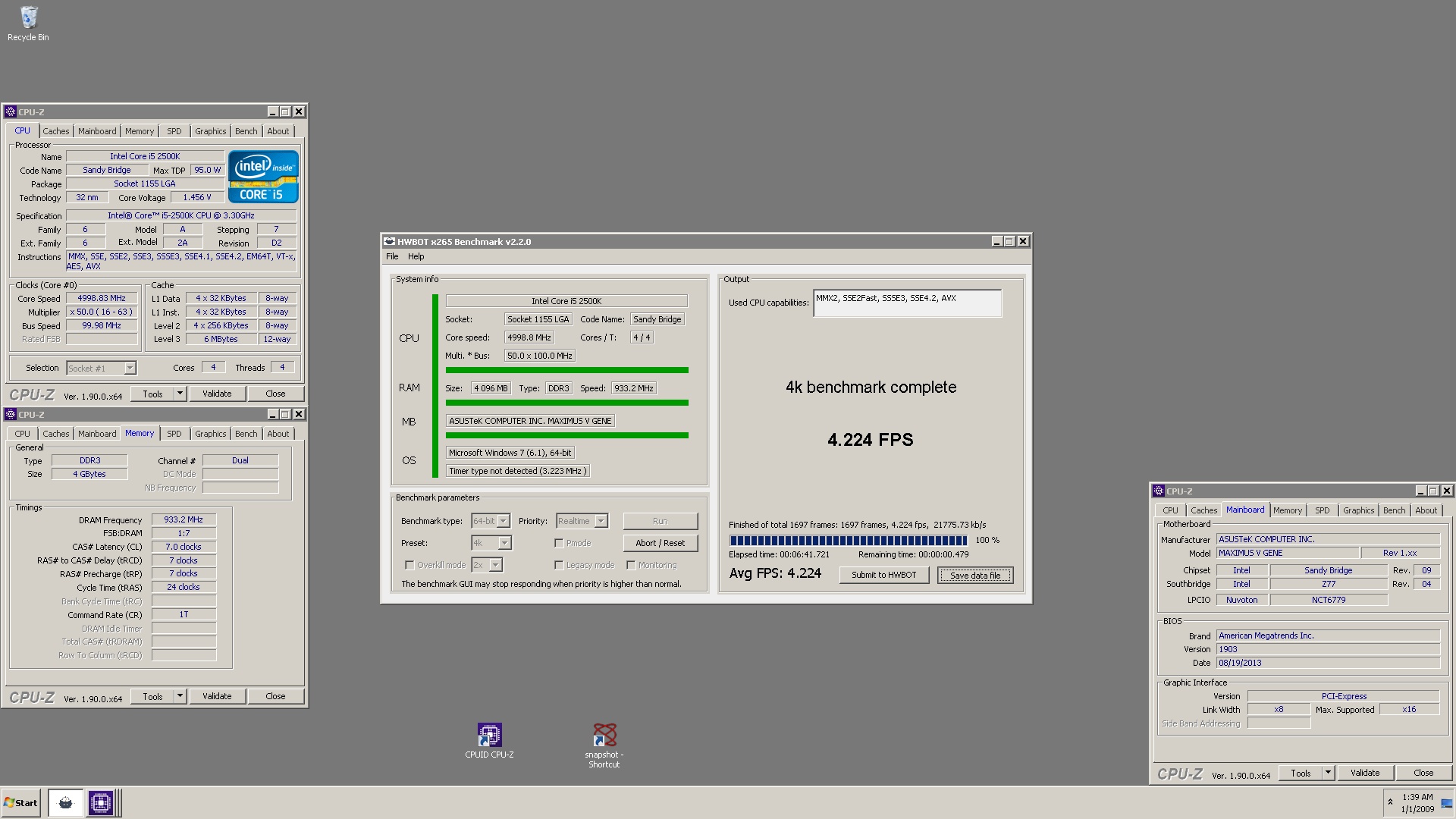Click the BIOS Version field 1903

pyautogui.click(x=1328, y=649)
